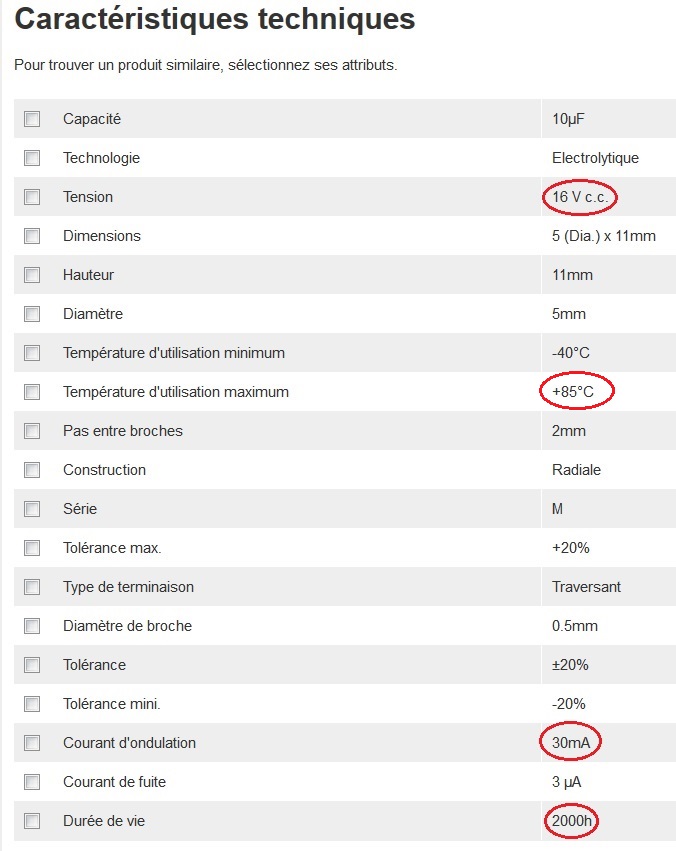This screenshot has width=676, height=851.
Task: Select the Série row checkbox
Action: pyautogui.click(x=32, y=509)
